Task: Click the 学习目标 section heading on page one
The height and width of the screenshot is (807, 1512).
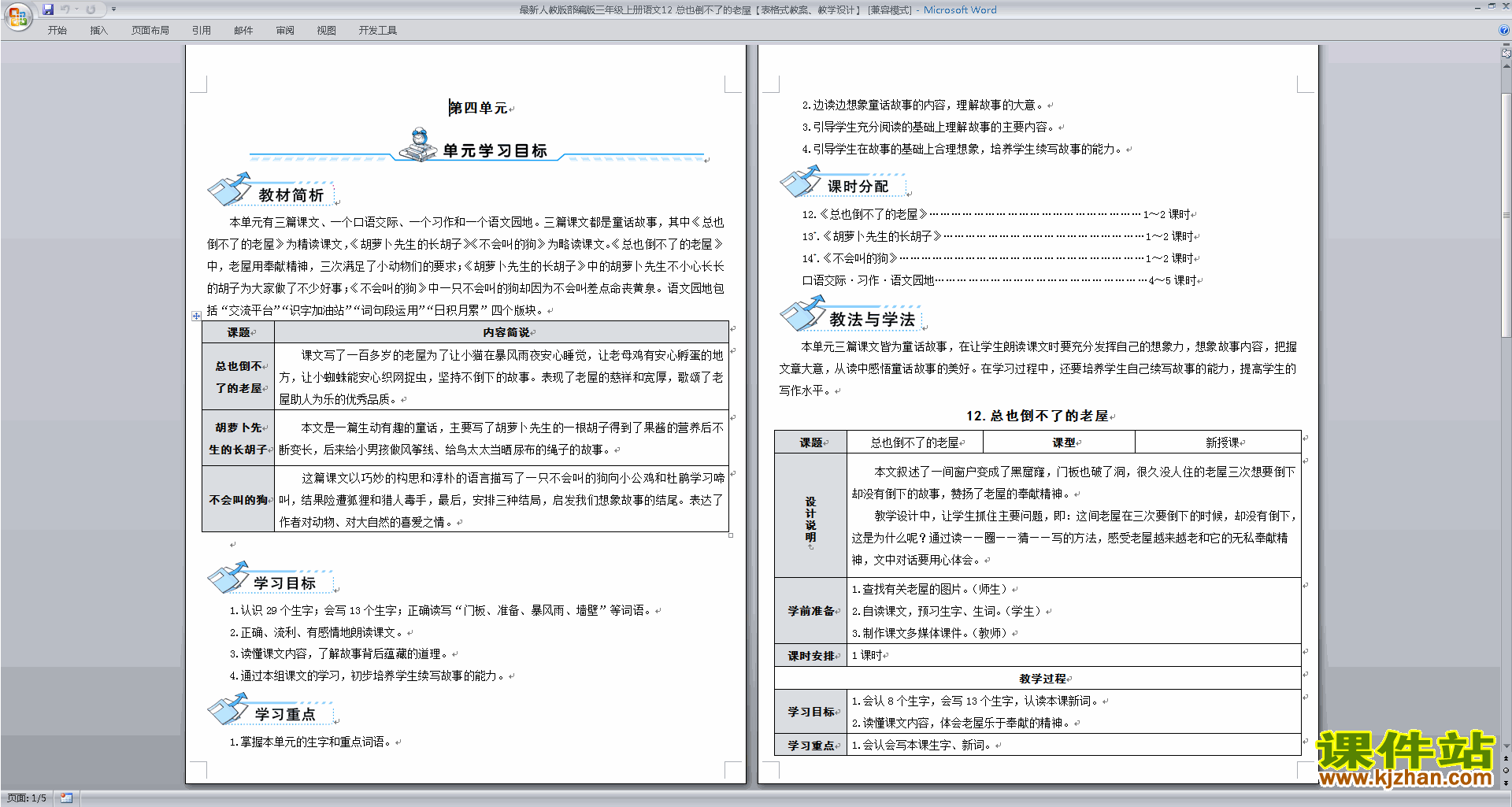Action: point(284,583)
